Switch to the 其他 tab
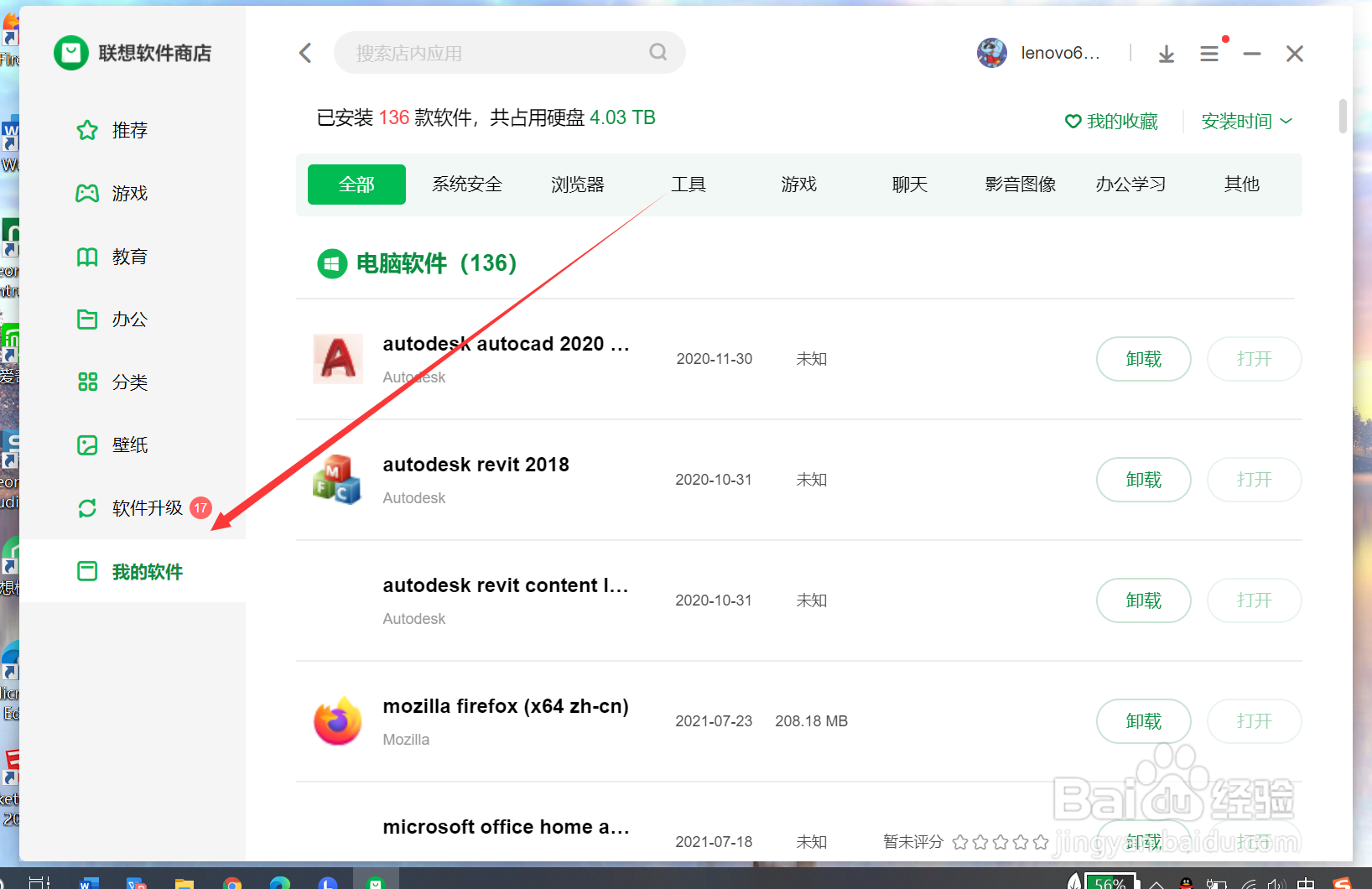 (1242, 185)
